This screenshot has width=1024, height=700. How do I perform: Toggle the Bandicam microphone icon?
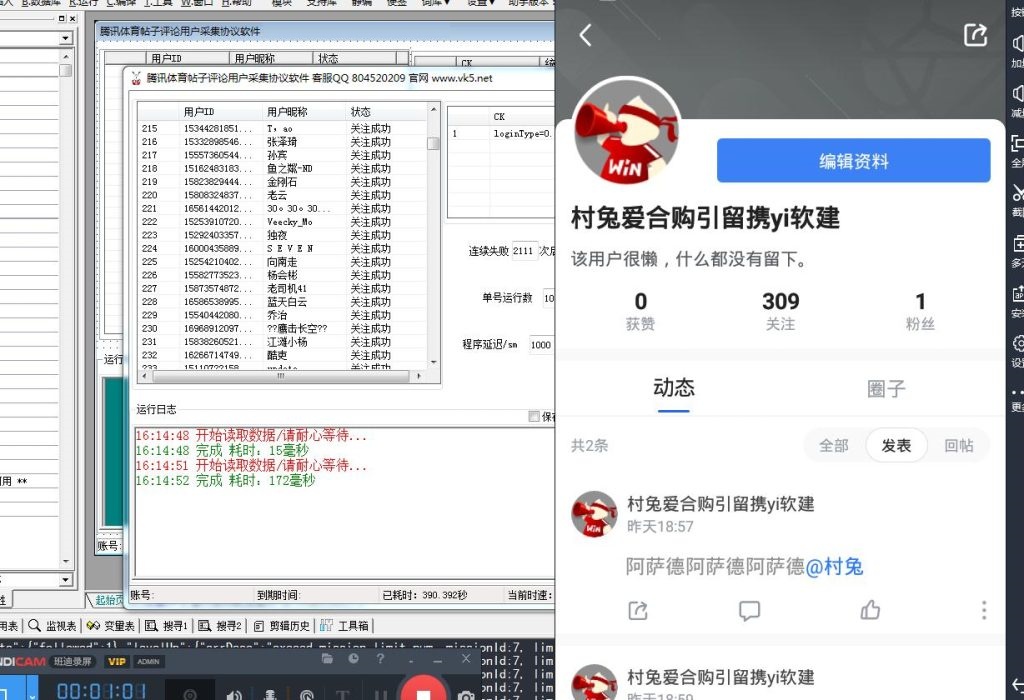coord(269,693)
